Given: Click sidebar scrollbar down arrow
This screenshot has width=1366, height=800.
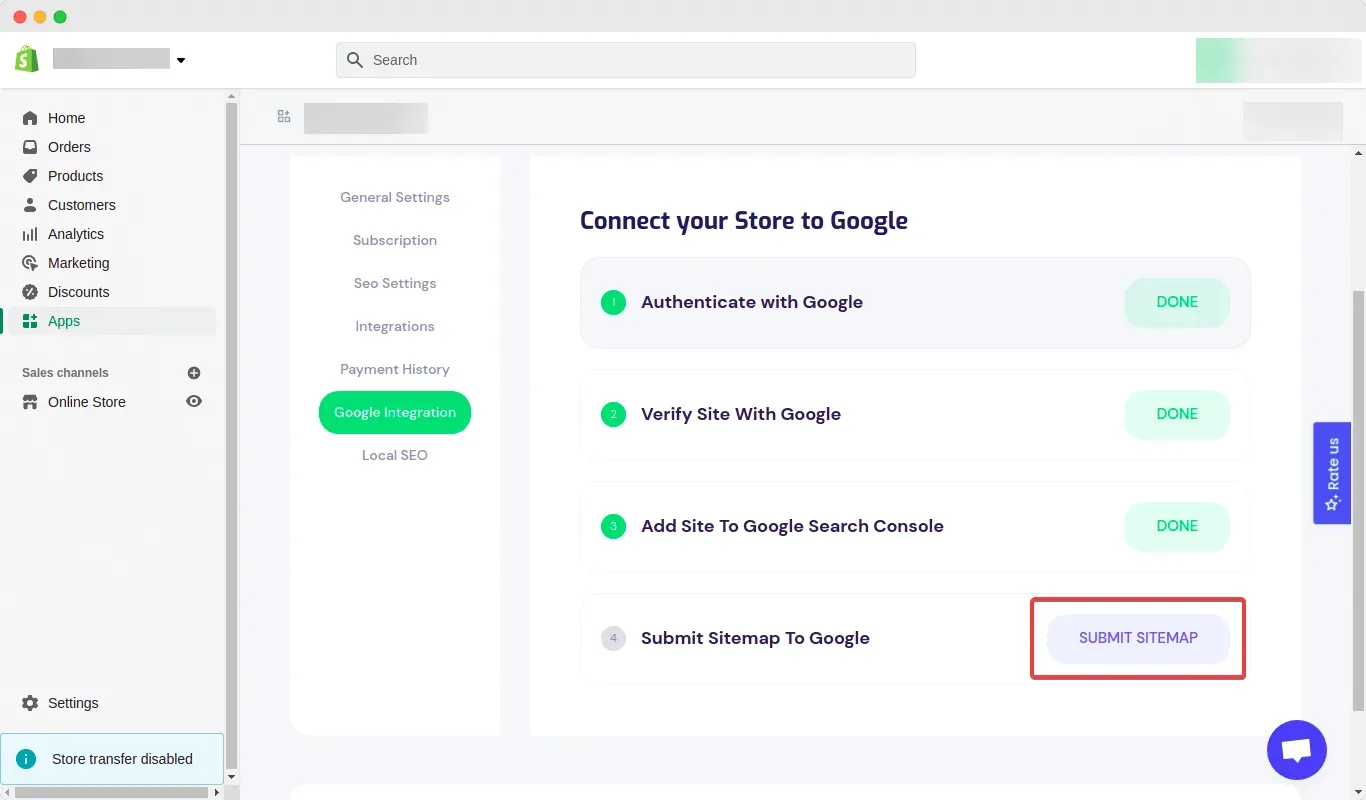Looking at the screenshot, I should click(232, 777).
